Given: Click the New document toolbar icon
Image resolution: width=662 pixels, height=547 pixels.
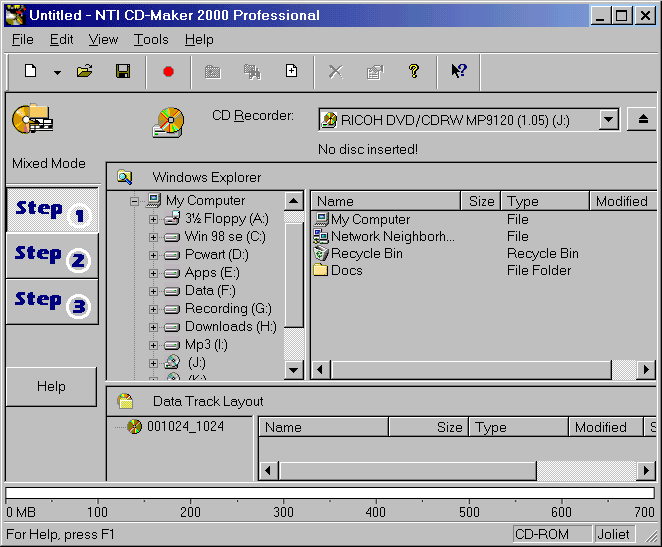Looking at the screenshot, I should coord(30,71).
